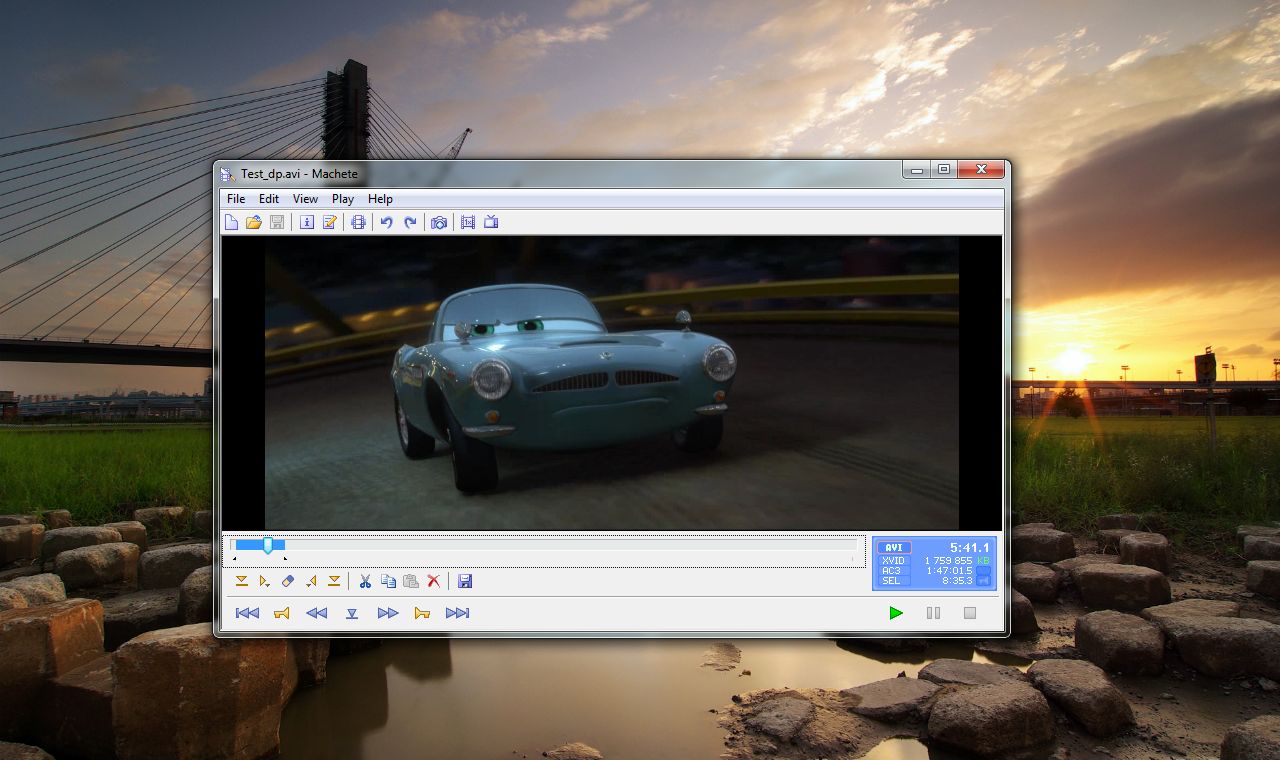Delete the selected fragment
Viewport: 1280px width, 760px height.
tap(433, 581)
